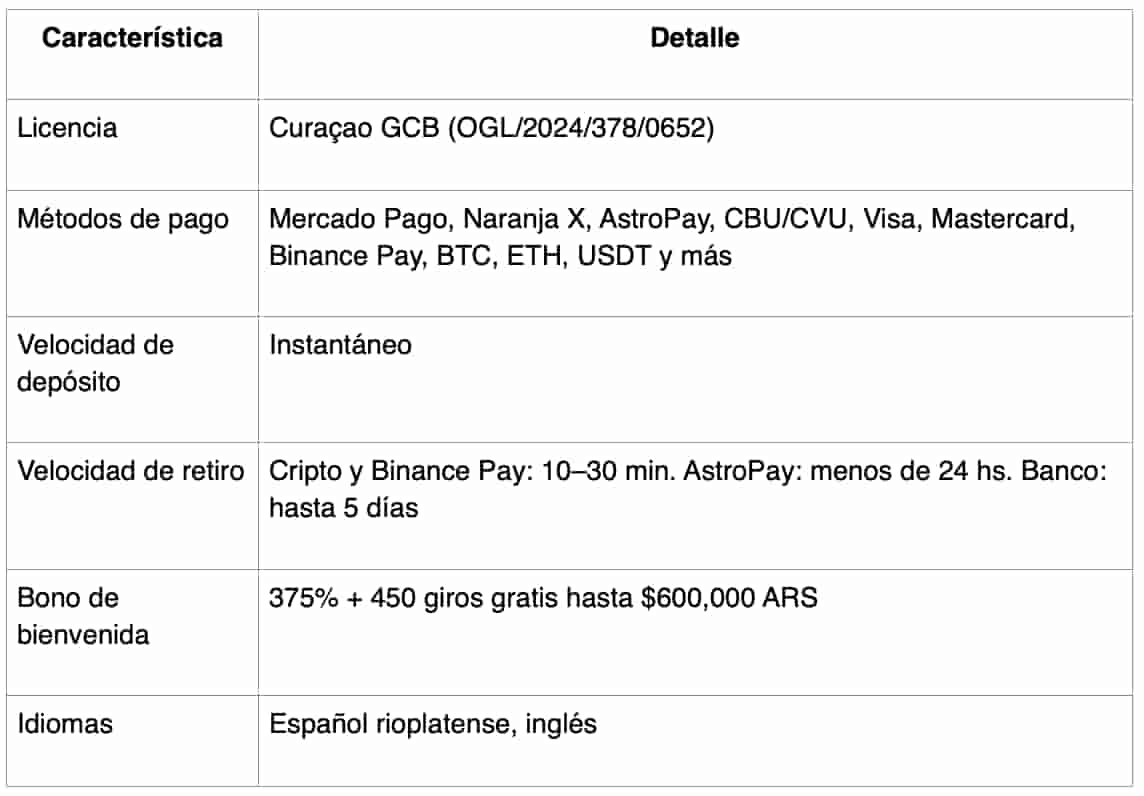This screenshot has width=1144, height=796.
Task: Select the Licencia row label
Action: pyautogui.click(x=67, y=128)
